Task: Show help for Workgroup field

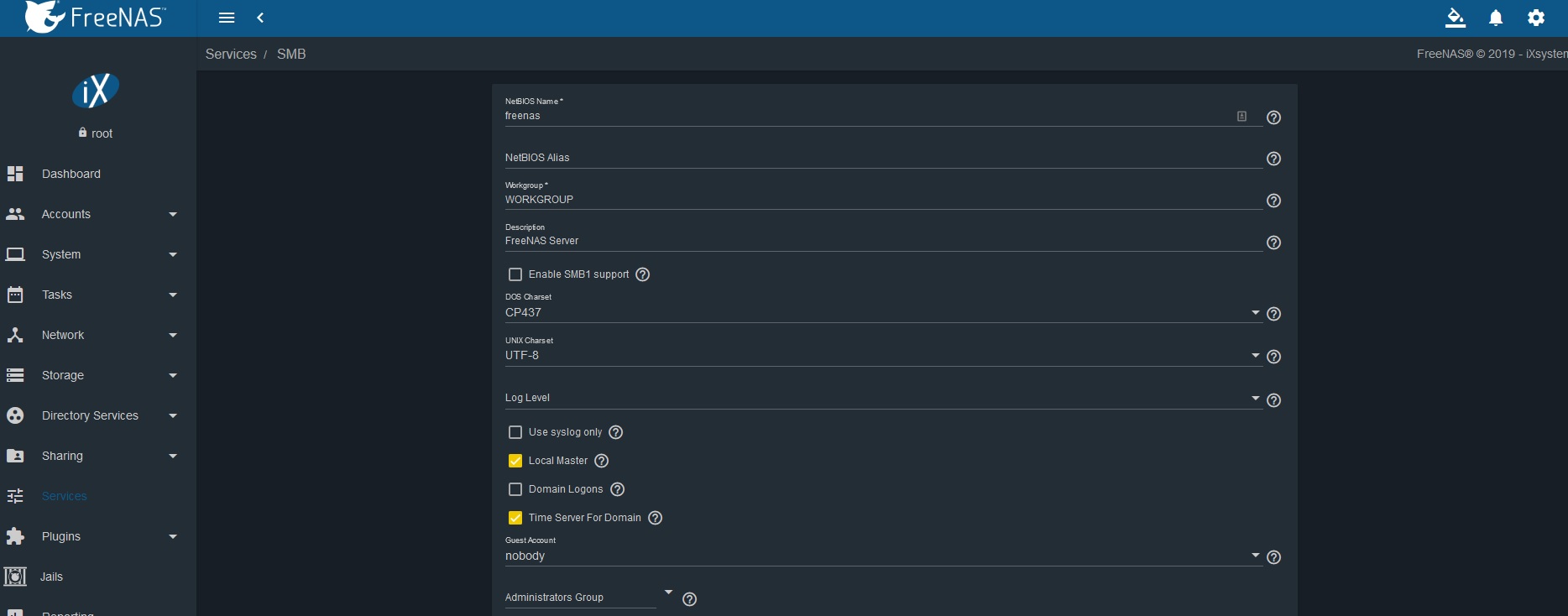Action: tap(1273, 201)
